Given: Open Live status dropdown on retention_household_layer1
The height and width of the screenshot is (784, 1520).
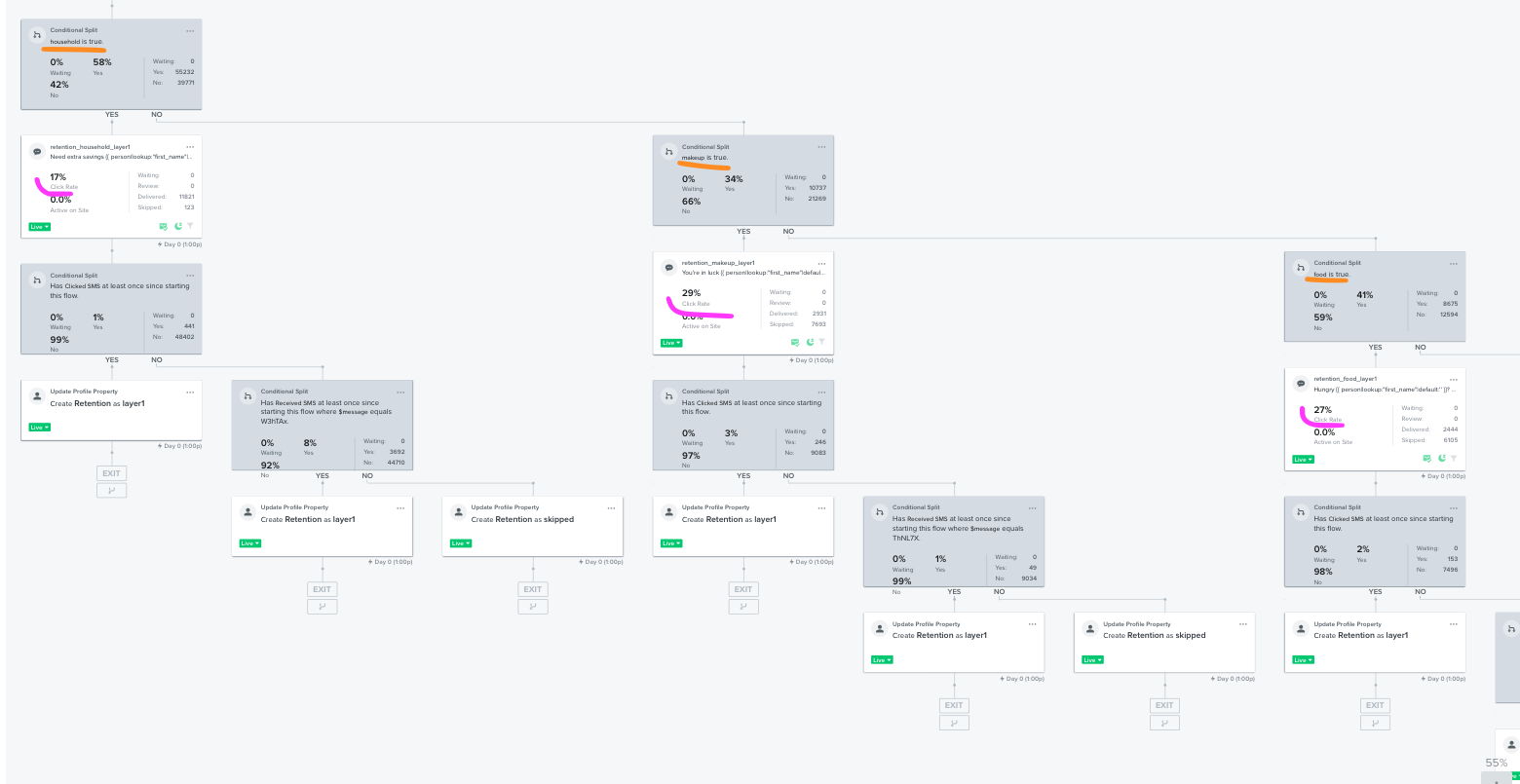Looking at the screenshot, I should 39,227.
